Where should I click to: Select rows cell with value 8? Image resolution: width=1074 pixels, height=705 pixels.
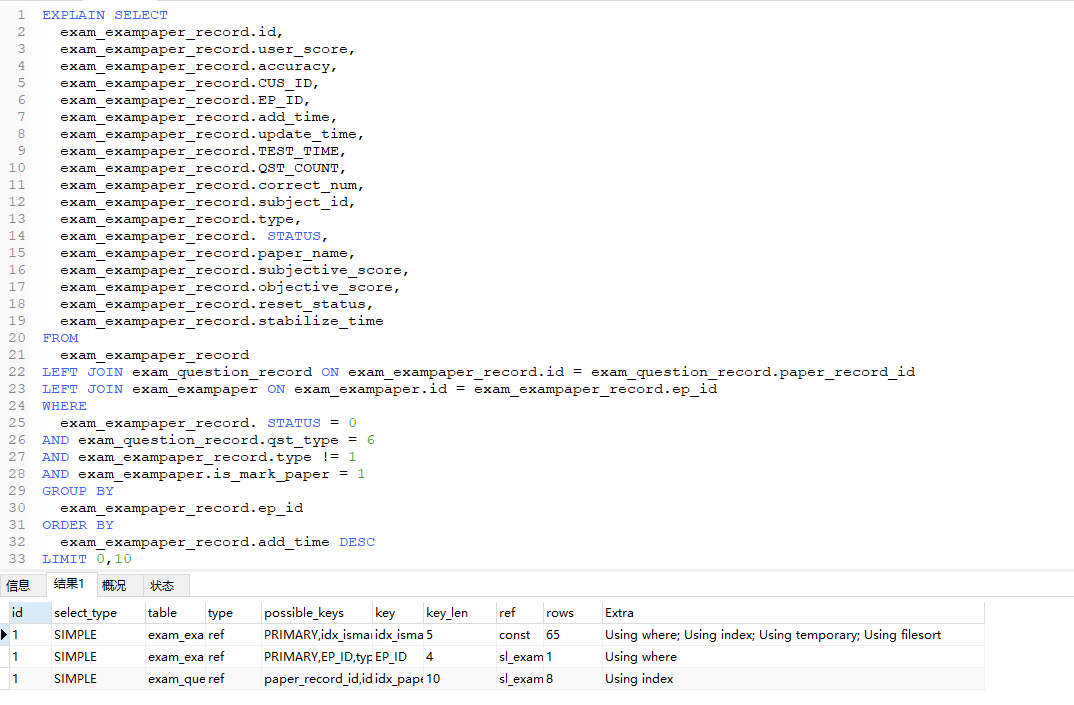[573, 678]
